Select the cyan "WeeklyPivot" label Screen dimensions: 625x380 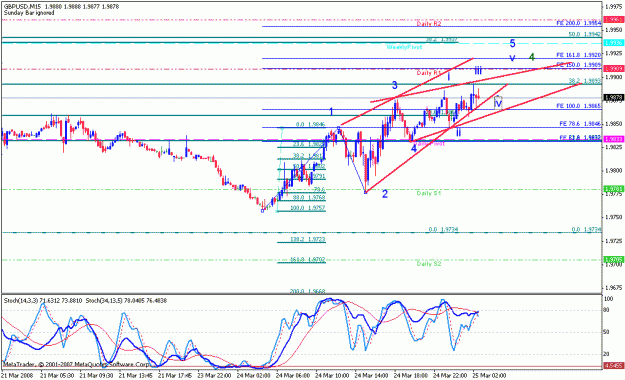coord(404,47)
